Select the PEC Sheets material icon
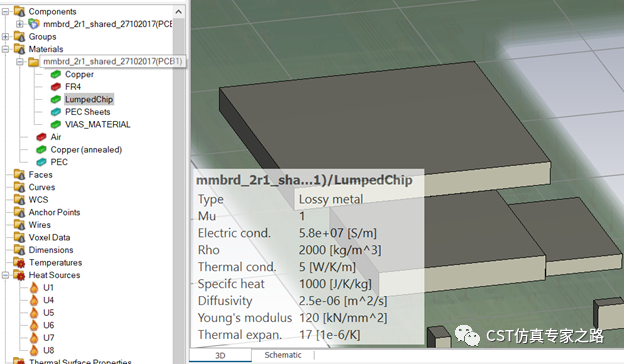Viewport: 624px width, 364px height. tap(56, 112)
